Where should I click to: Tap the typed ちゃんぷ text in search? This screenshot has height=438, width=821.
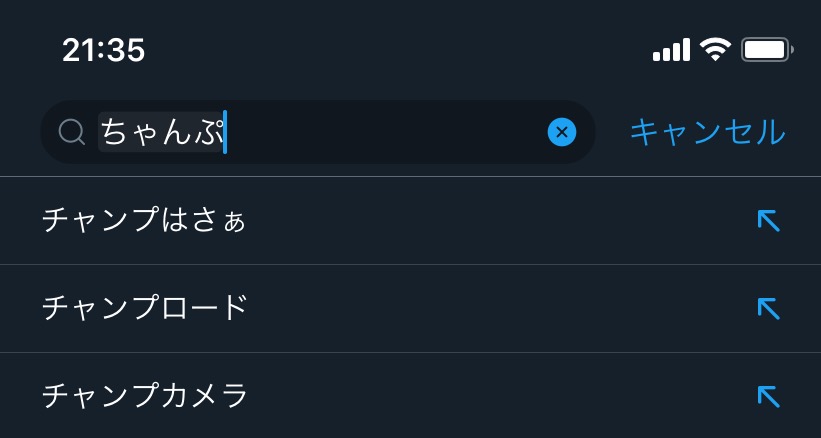click(x=160, y=132)
